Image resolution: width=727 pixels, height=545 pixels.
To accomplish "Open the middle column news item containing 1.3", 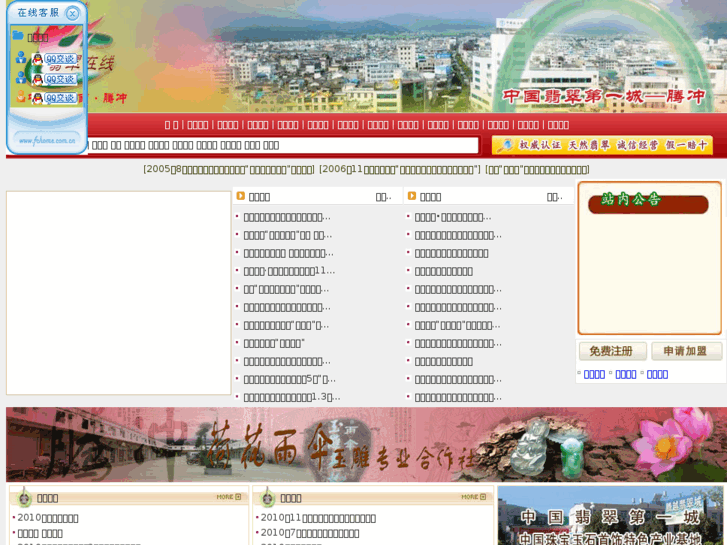I will click(x=292, y=398).
